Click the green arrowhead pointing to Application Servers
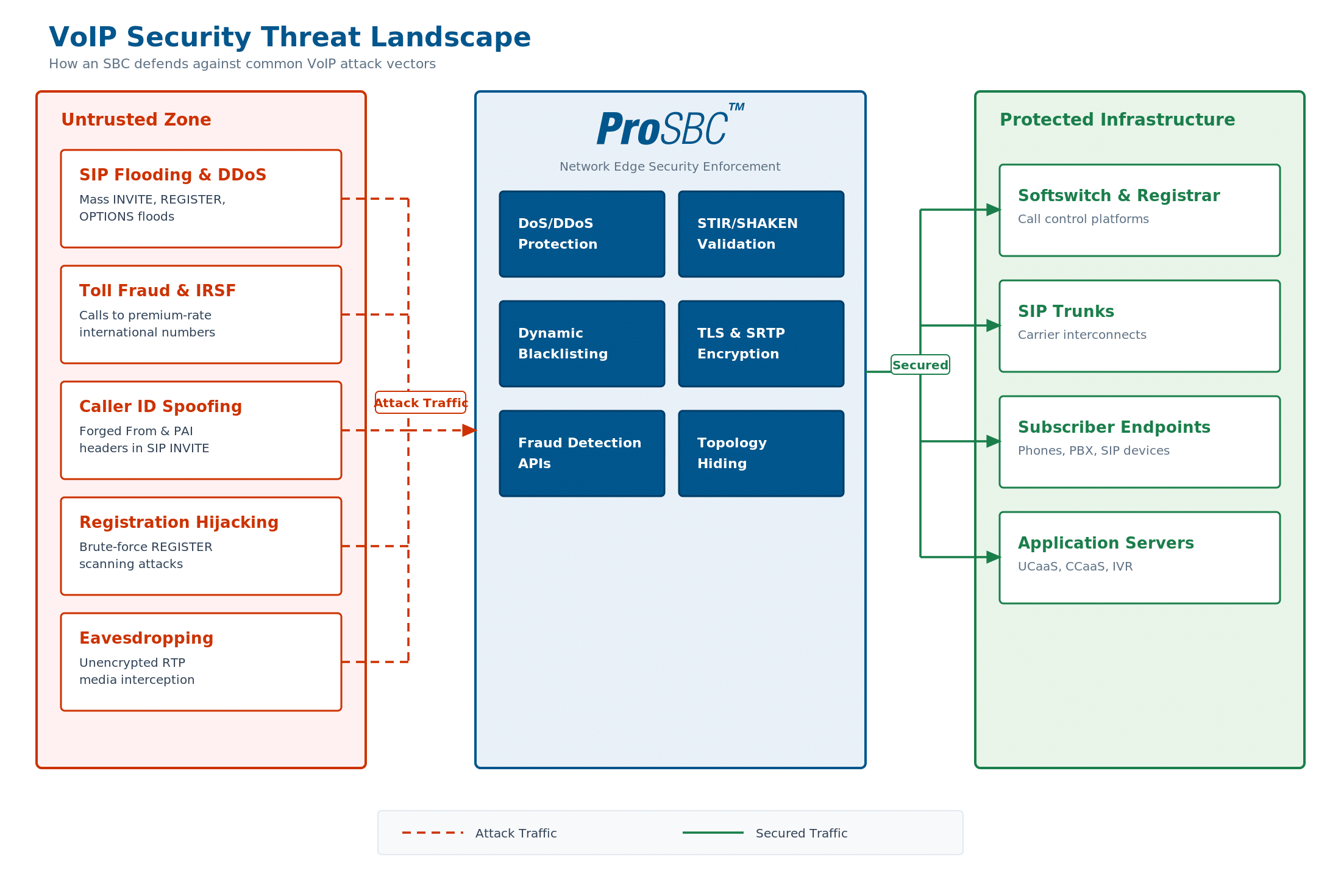The width and height of the screenshot is (1341, 896). 994,557
